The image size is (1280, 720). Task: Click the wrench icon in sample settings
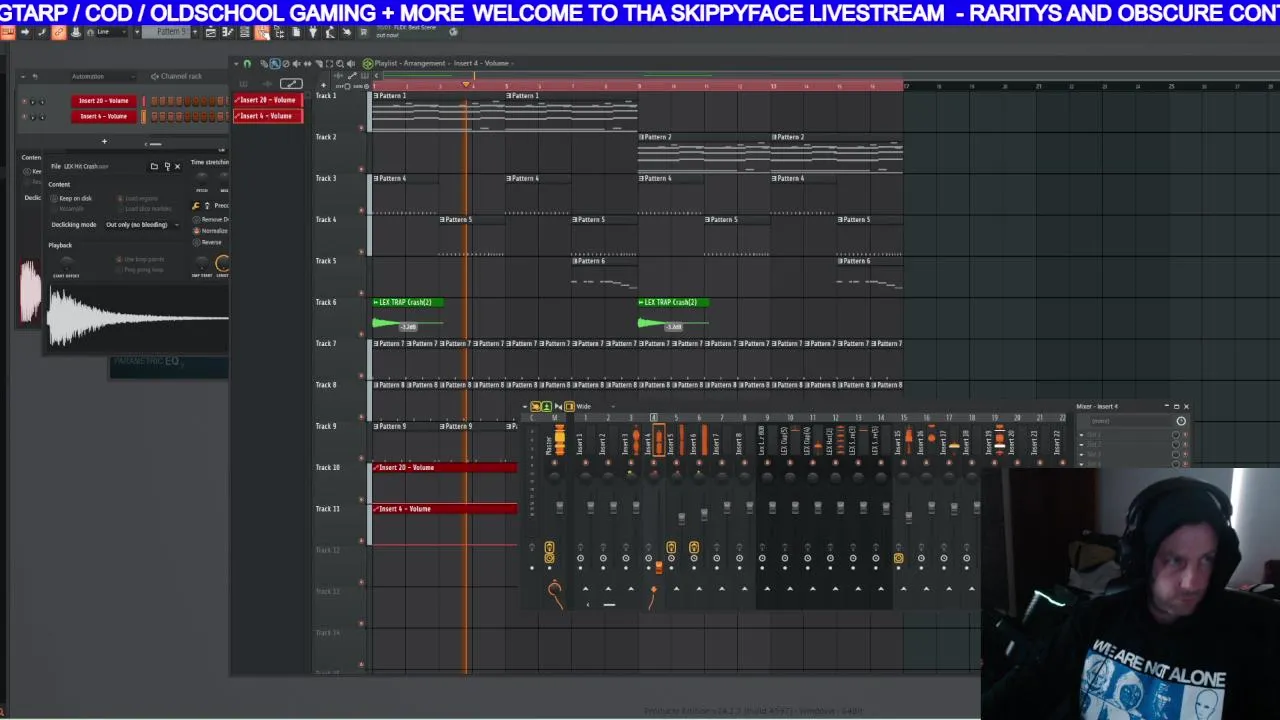tap(196, 206)
